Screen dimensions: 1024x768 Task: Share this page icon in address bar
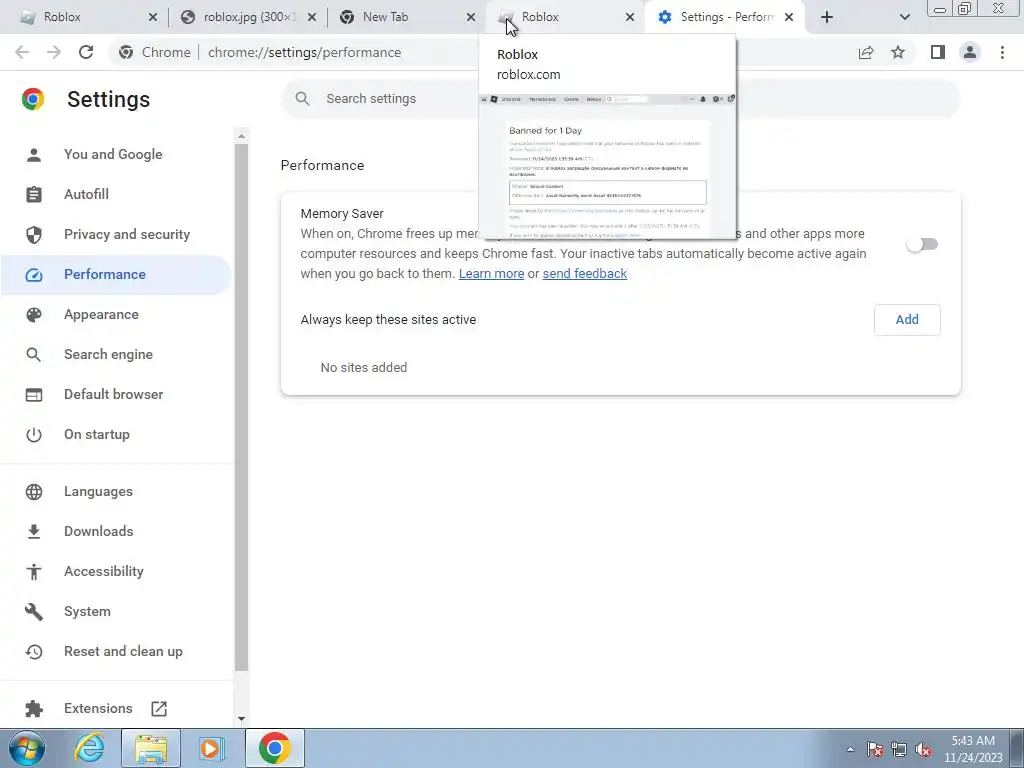pos(866,52)
